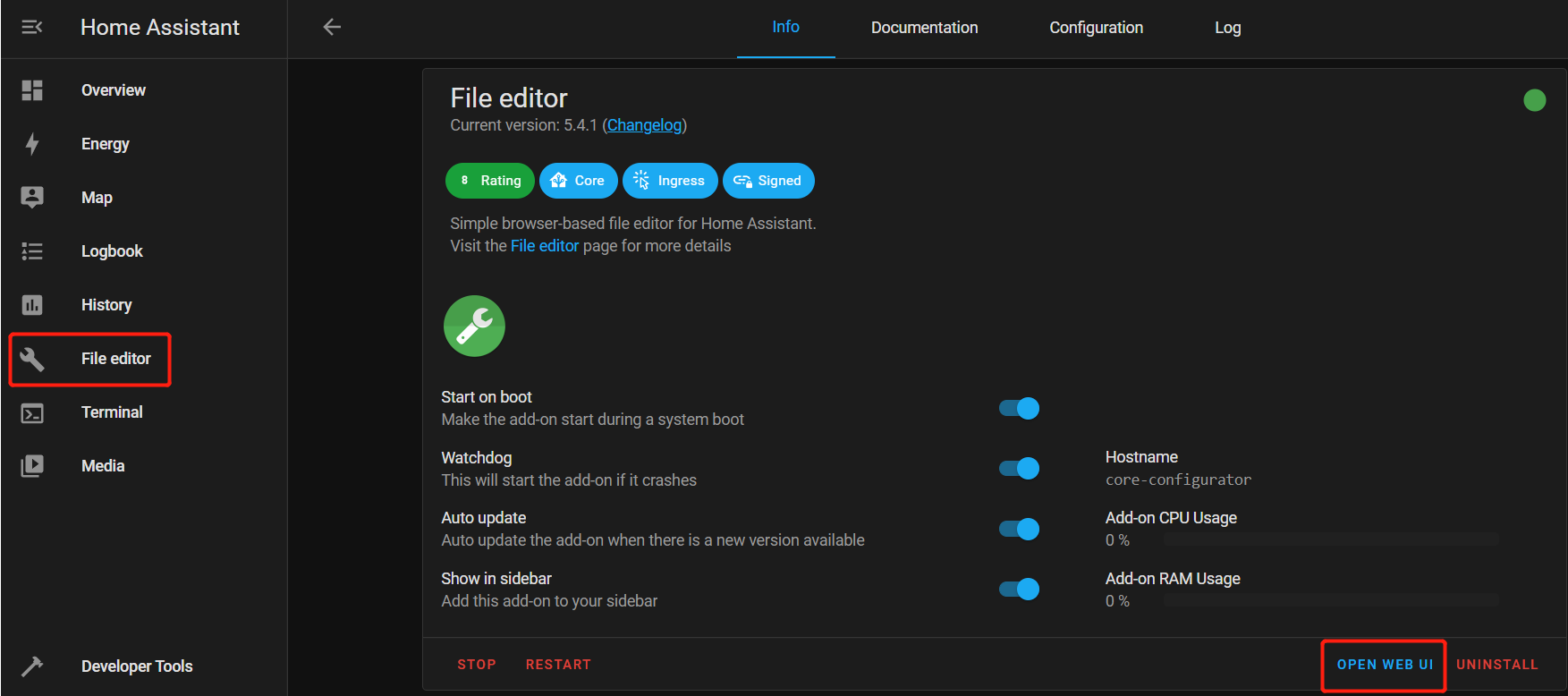The width and height of the screenshot is (1568, 696).
Task: Click the Logbook list icon
Action: coord(32,251)
